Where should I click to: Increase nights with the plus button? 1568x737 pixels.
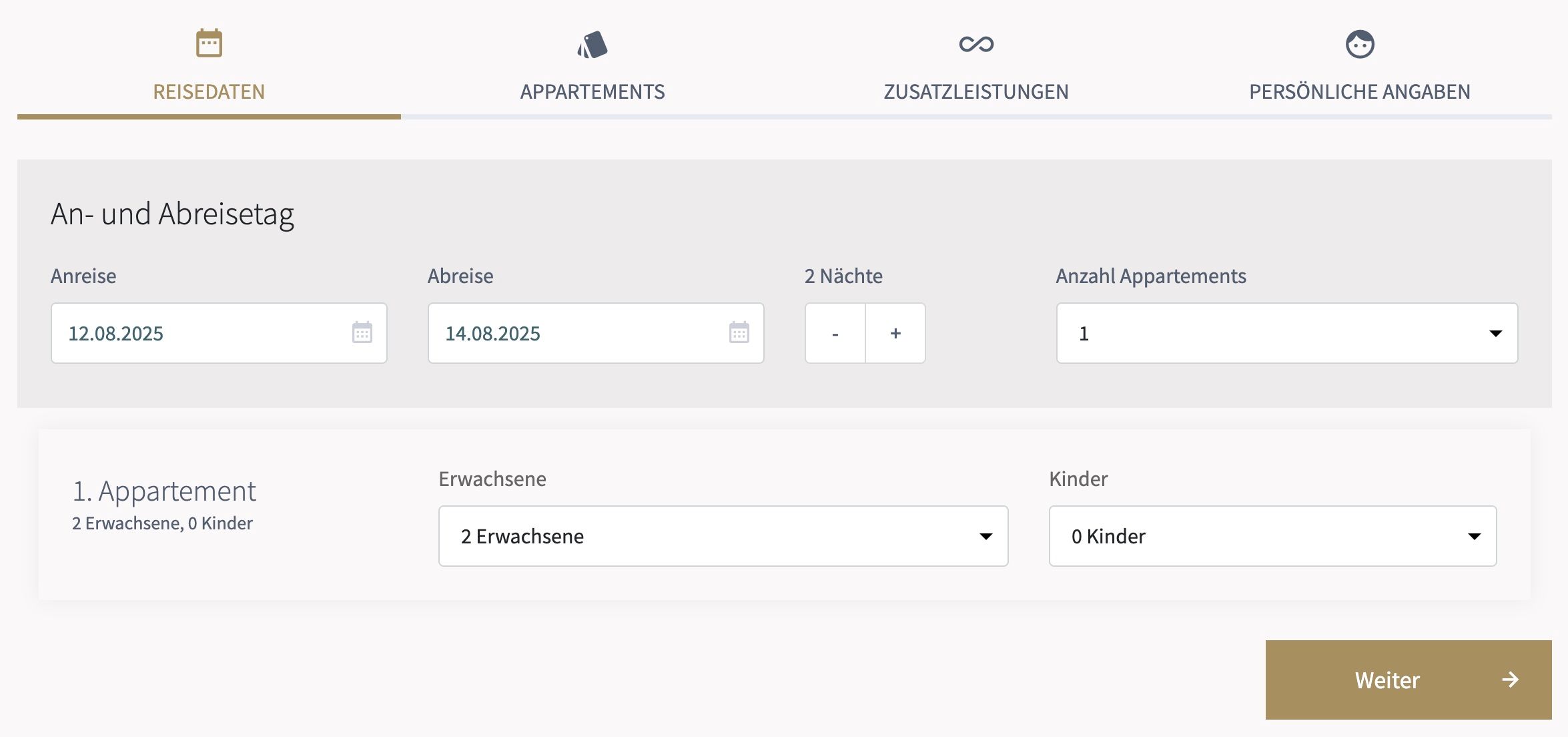pos(895,332)
